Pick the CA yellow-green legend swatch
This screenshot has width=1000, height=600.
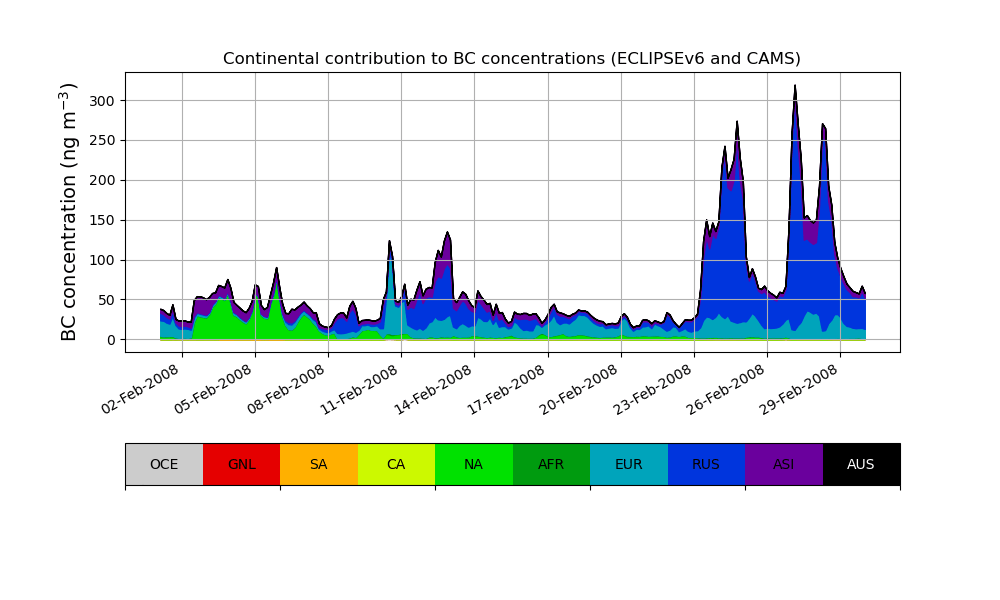[x=396, y=464]
